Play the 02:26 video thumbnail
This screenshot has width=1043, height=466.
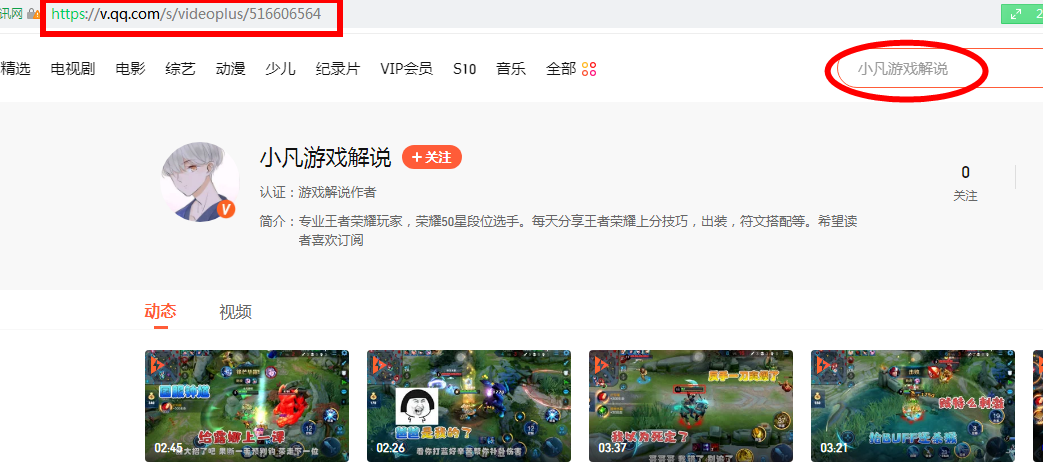(469, 406)
